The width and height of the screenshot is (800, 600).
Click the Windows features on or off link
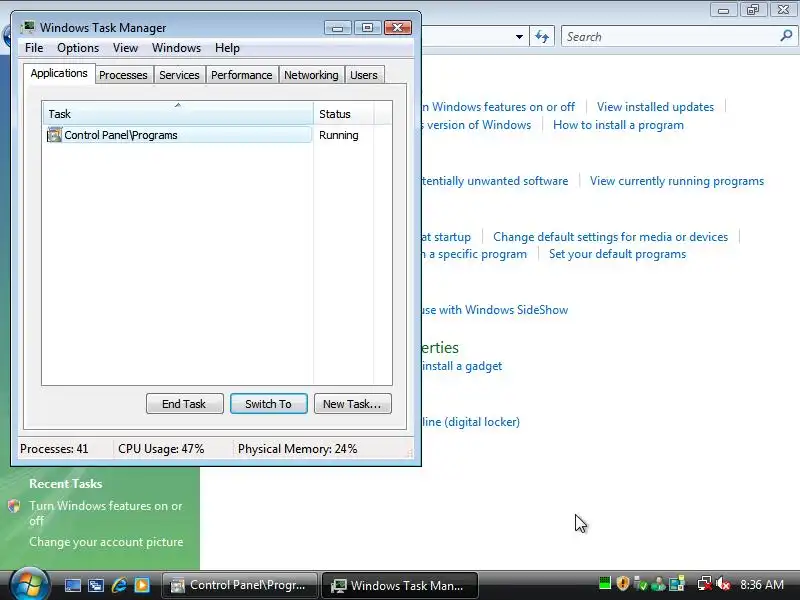point(498,107)
